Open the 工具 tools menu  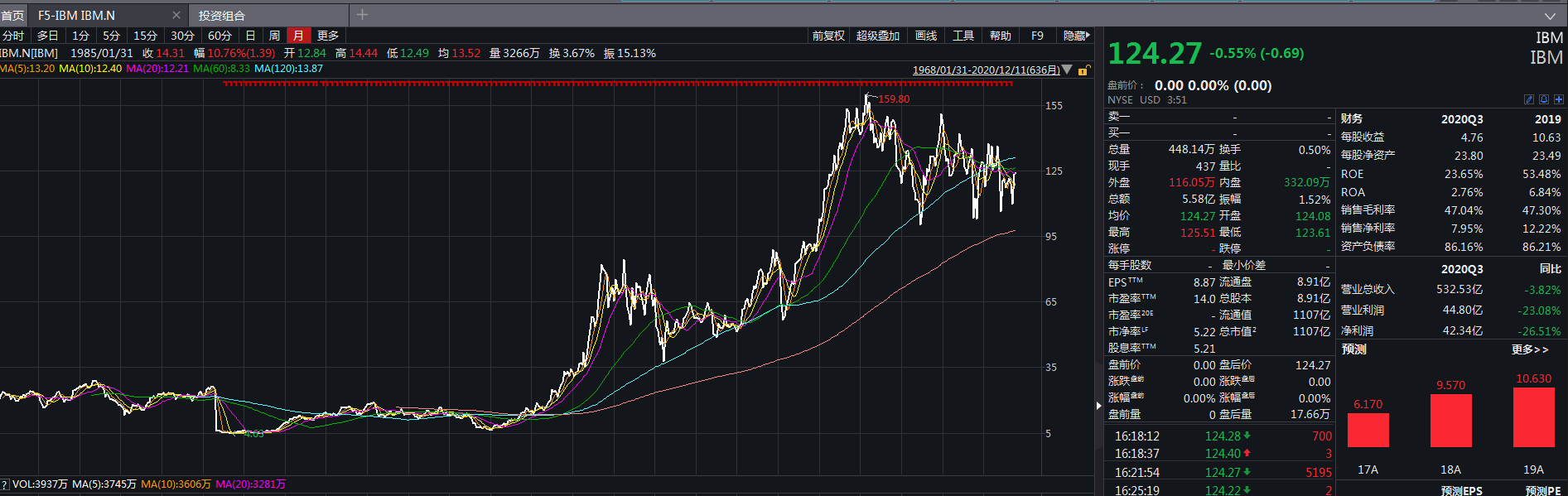pos(963,36)
